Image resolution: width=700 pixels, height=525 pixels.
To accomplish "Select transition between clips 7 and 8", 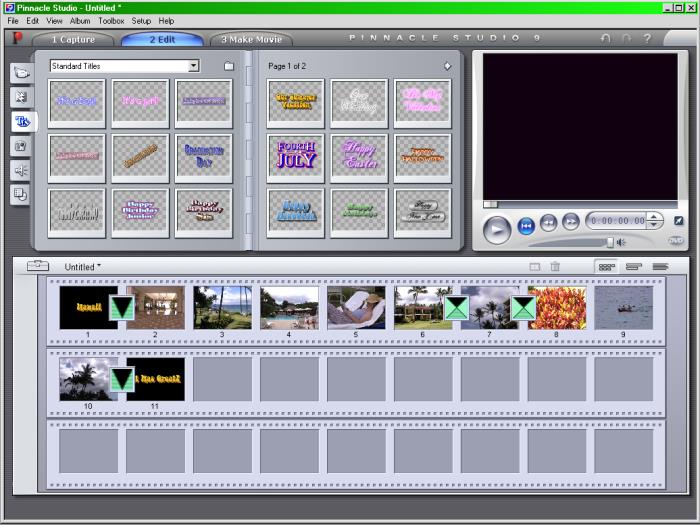I will pos(524,308).
